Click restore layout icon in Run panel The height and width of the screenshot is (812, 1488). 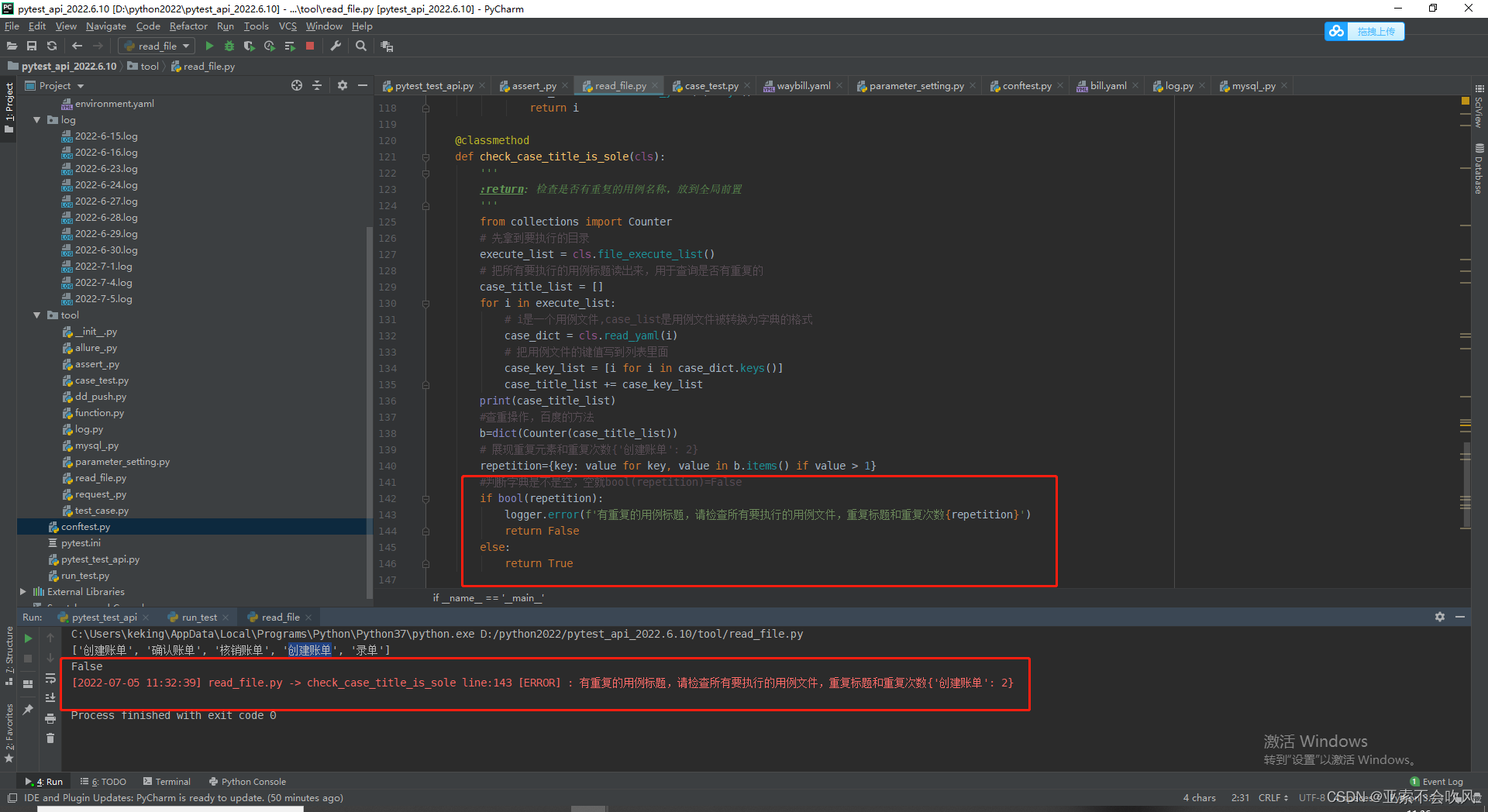tap(28, 684)
